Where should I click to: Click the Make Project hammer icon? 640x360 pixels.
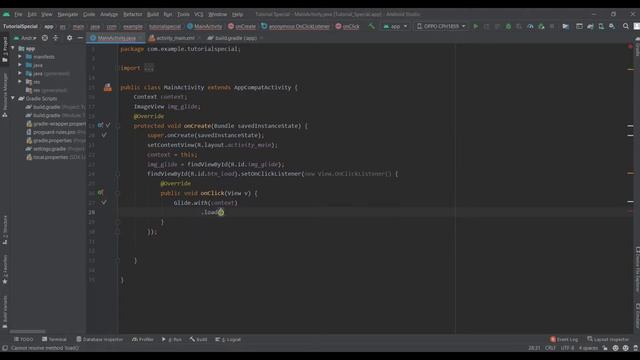pos(371,26)
